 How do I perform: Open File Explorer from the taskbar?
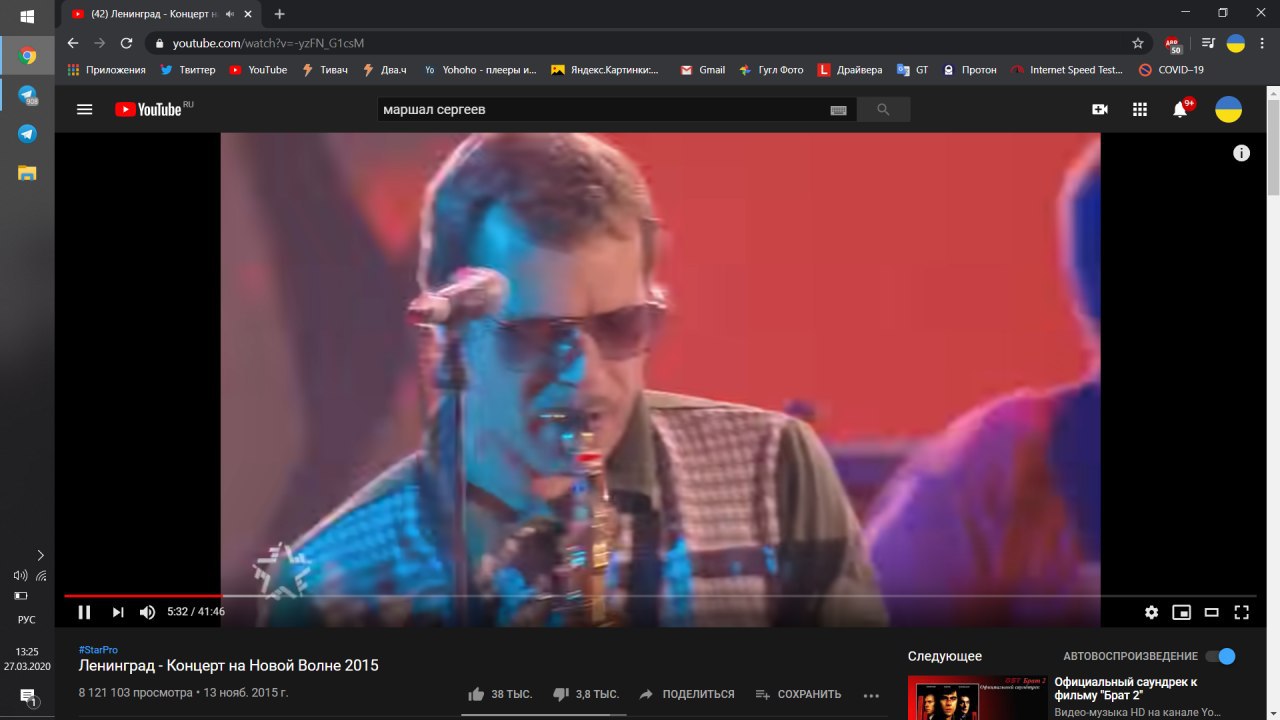tap(27, 172)
